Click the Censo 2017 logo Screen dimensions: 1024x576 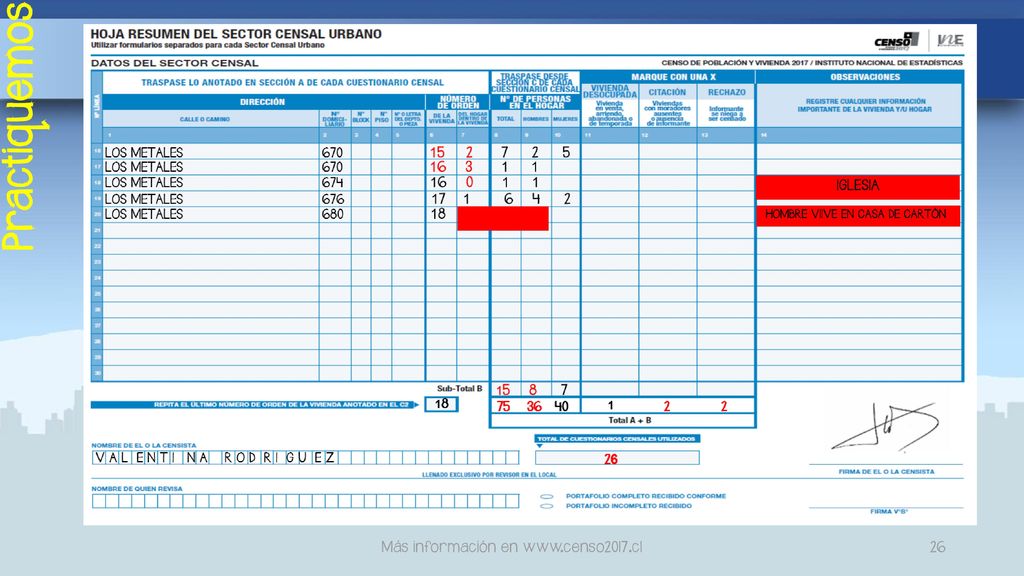coord(896,40)
